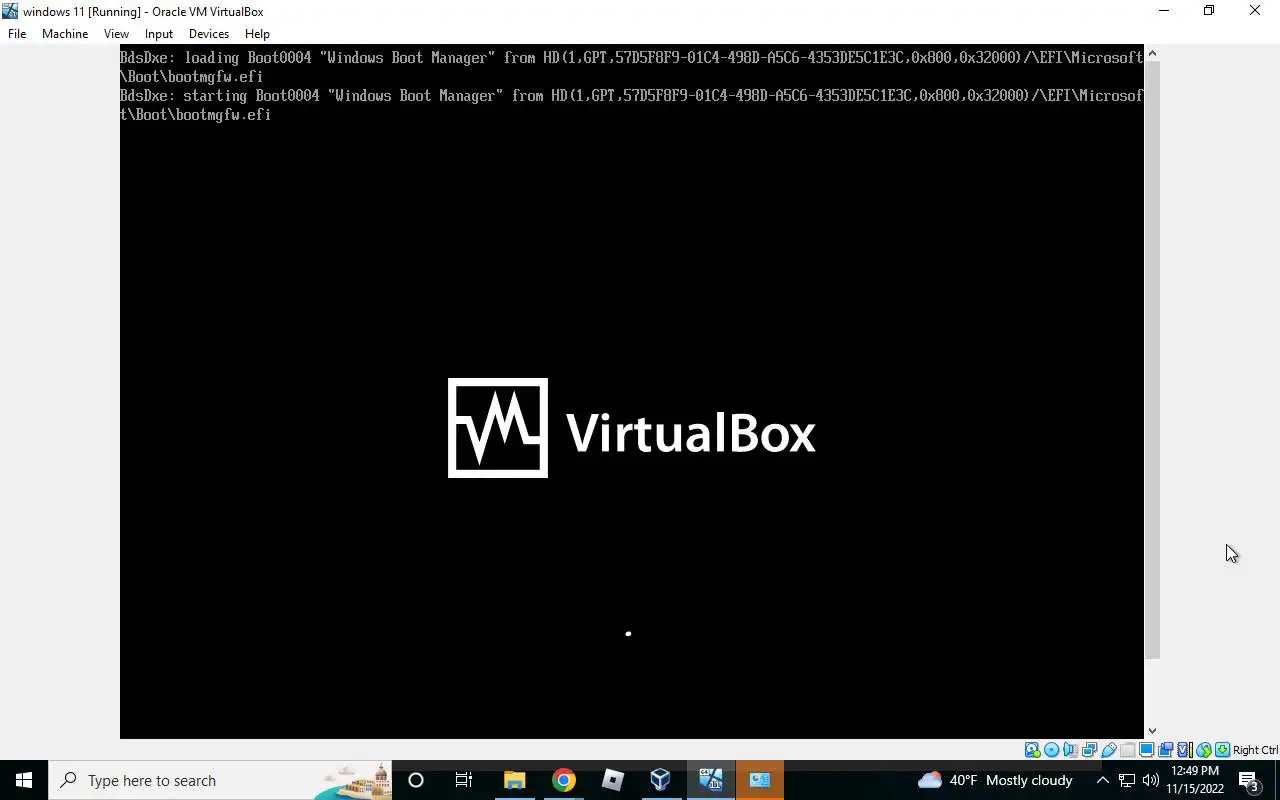Open the clock showing 12:49 PM
Viewport: 1280px width, 800px height.
click(1195, 780)
